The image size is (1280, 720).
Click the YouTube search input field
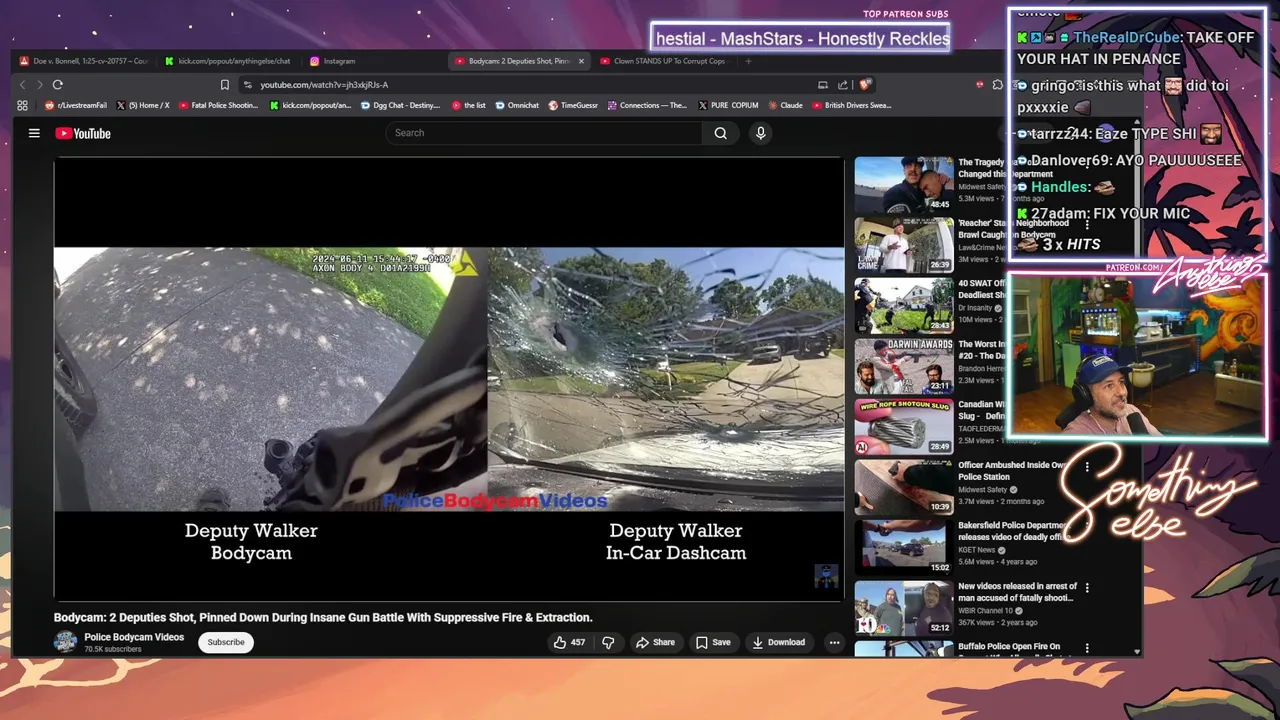point(544,133)
